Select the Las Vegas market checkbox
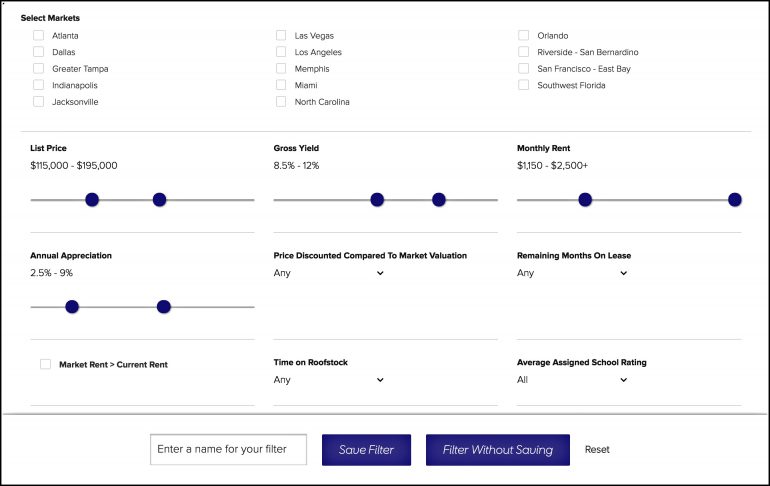Viewport: 770px width, 486px height. tap(281, 35)
